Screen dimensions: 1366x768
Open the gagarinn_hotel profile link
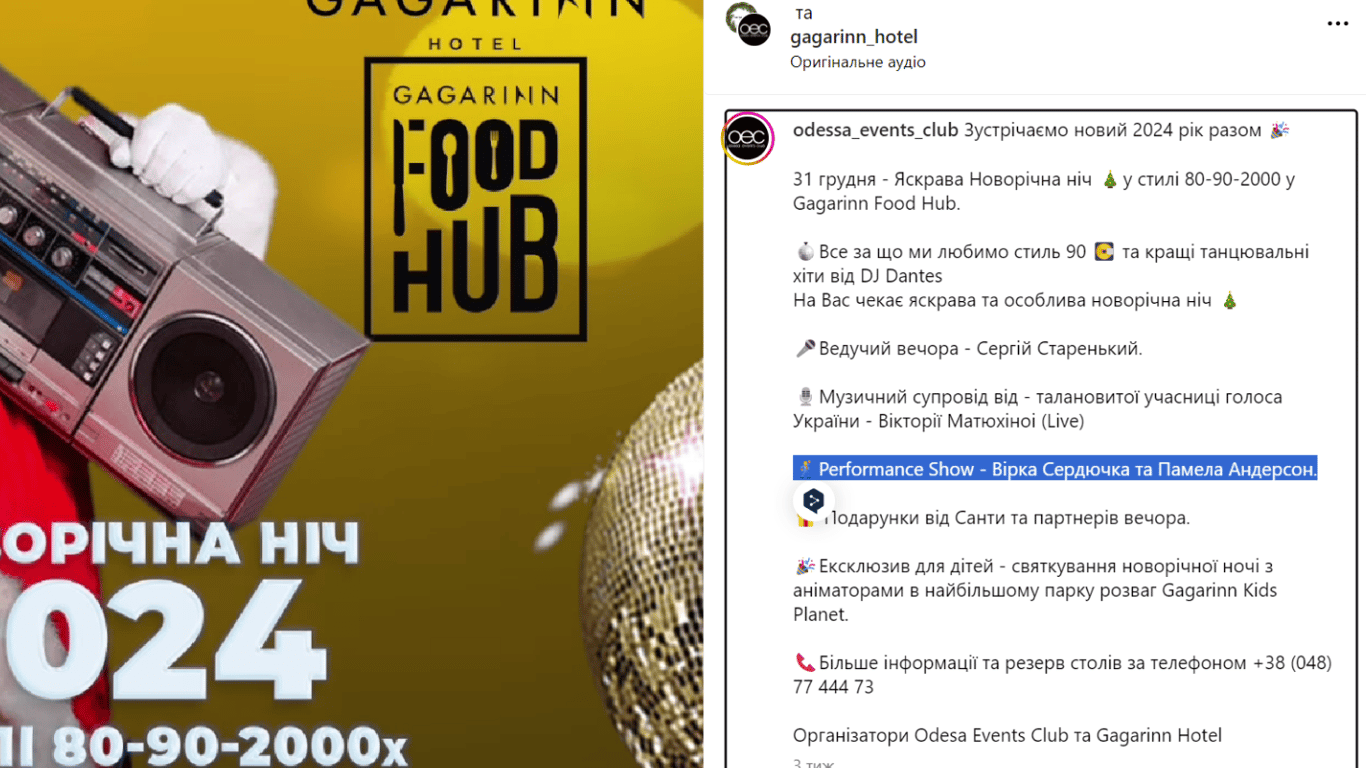(854, 37)
